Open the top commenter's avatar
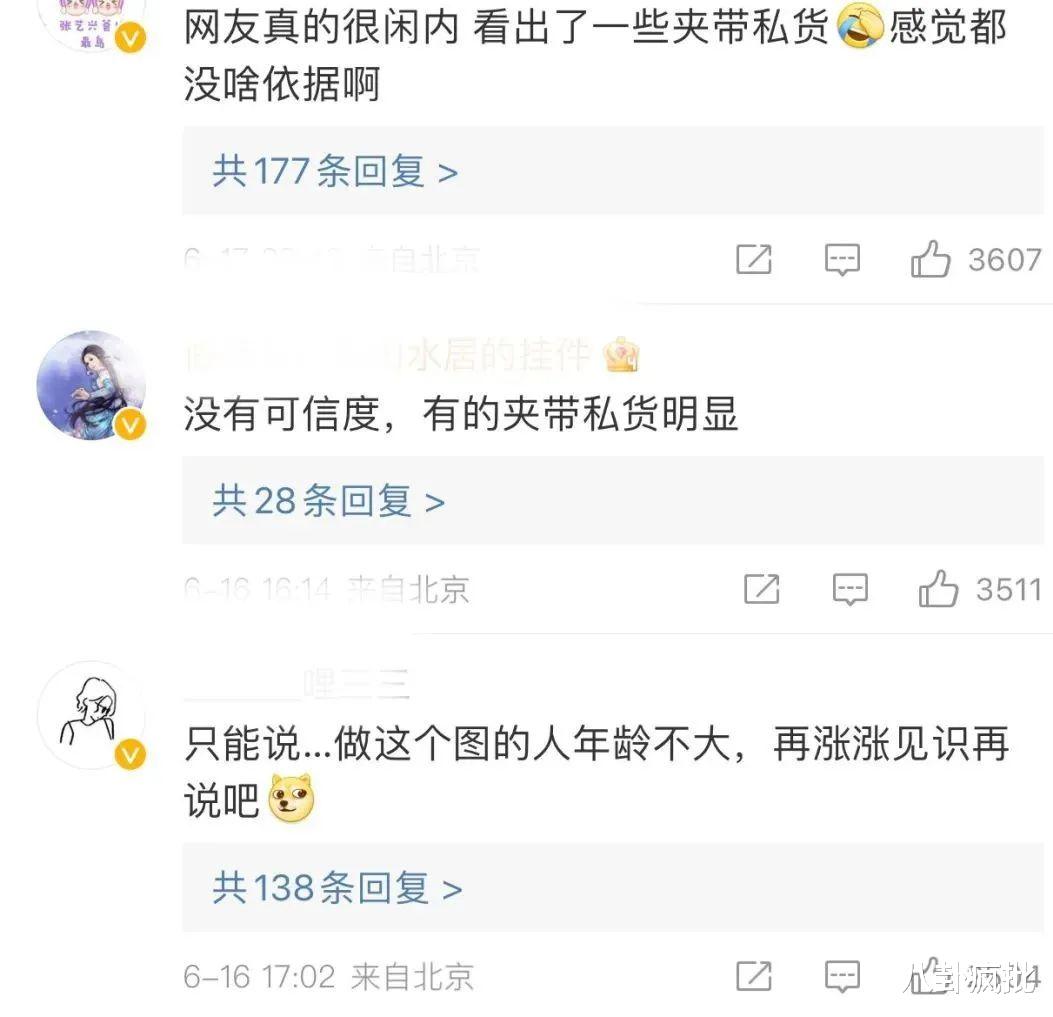 click(x=90, y=20)
